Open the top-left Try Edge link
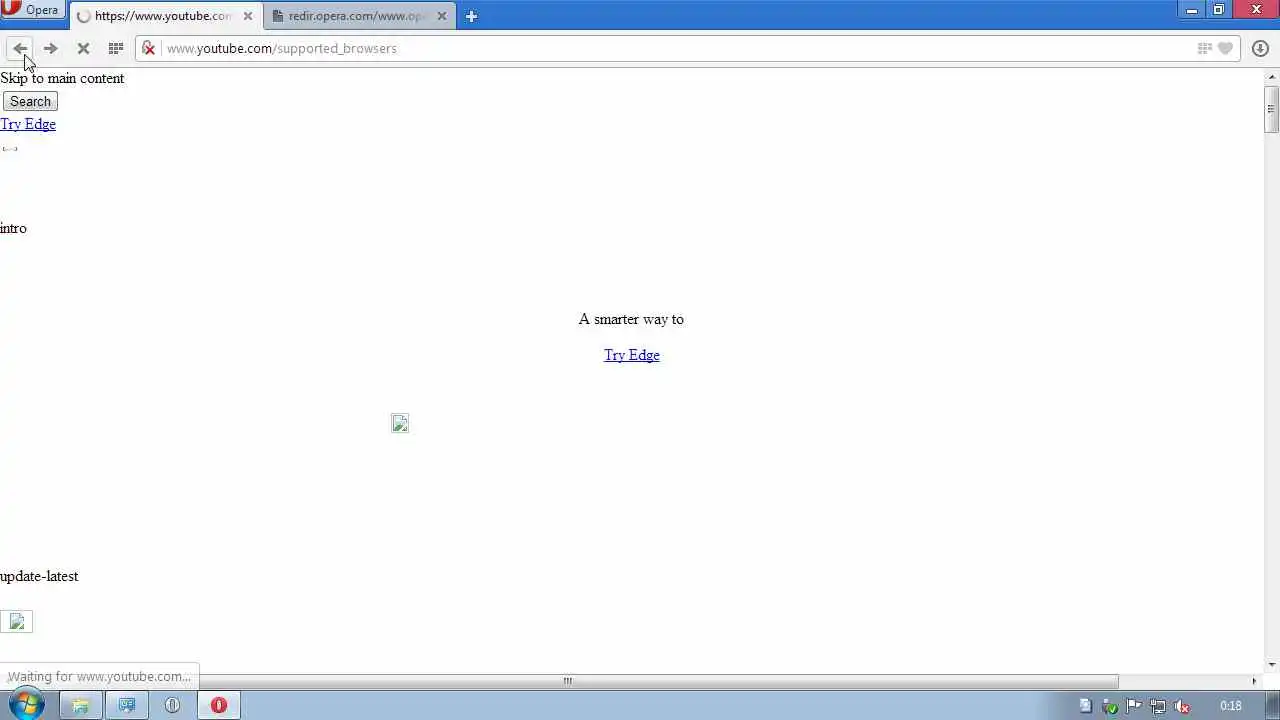 click(x=28, y=124)
